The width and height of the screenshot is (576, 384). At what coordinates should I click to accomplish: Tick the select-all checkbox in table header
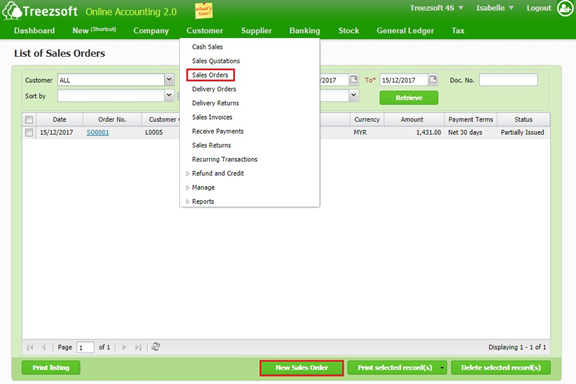[x=29, y=120]
